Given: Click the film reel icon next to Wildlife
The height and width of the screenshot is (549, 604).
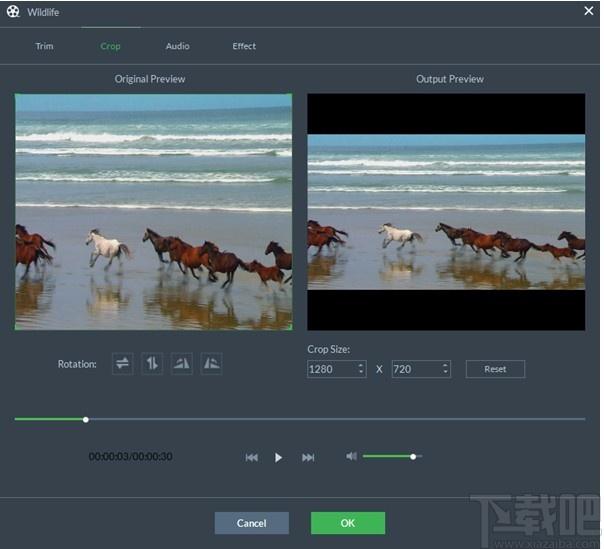Looking at the screenshot, I should click(13, 12).
